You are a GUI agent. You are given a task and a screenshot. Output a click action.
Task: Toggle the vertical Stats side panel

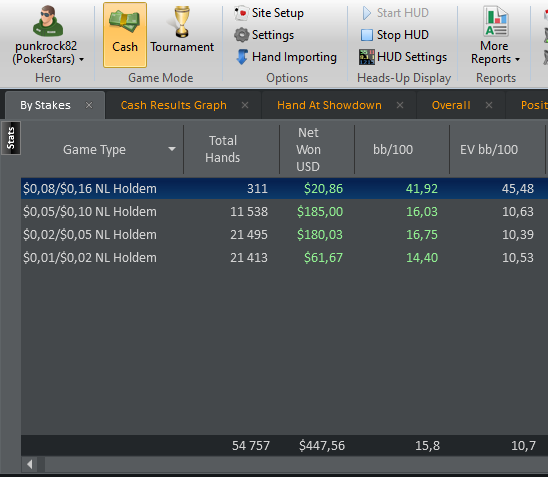click(11, 138)
